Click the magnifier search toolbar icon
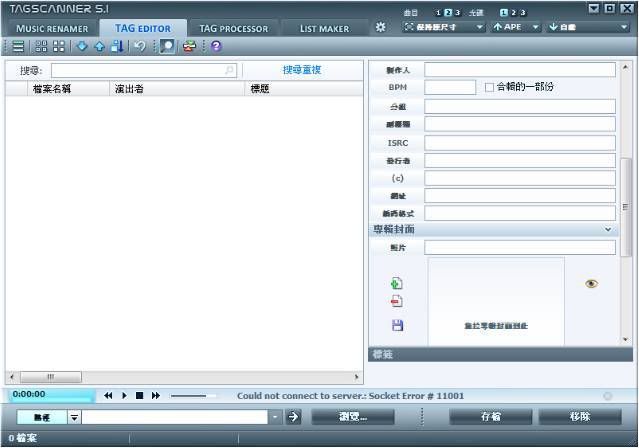Screen dimensions: 639x448 166,46
